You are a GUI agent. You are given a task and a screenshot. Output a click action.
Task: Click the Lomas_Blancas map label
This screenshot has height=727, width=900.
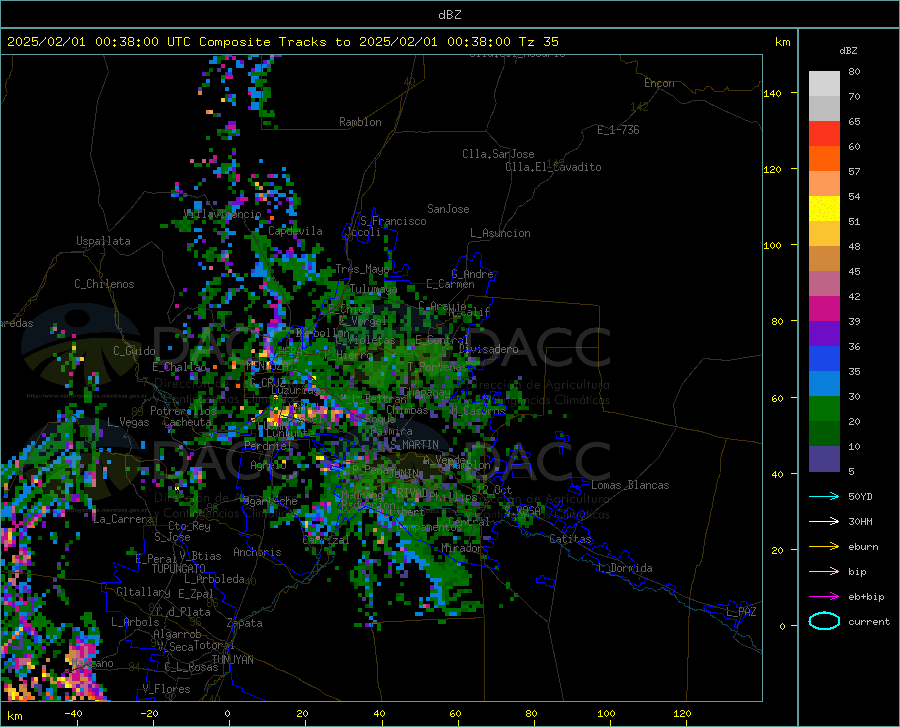(x=630, y=485)
